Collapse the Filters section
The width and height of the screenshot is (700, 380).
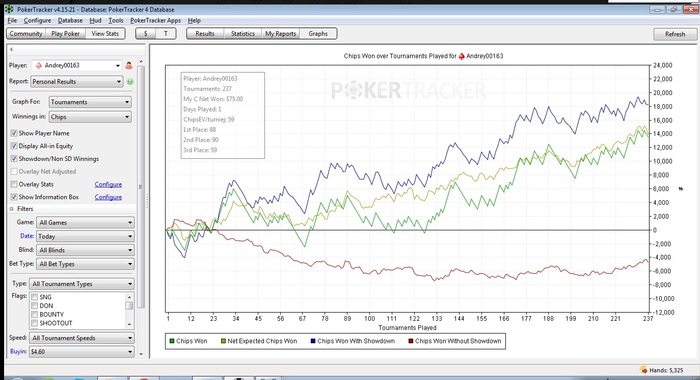12,209
